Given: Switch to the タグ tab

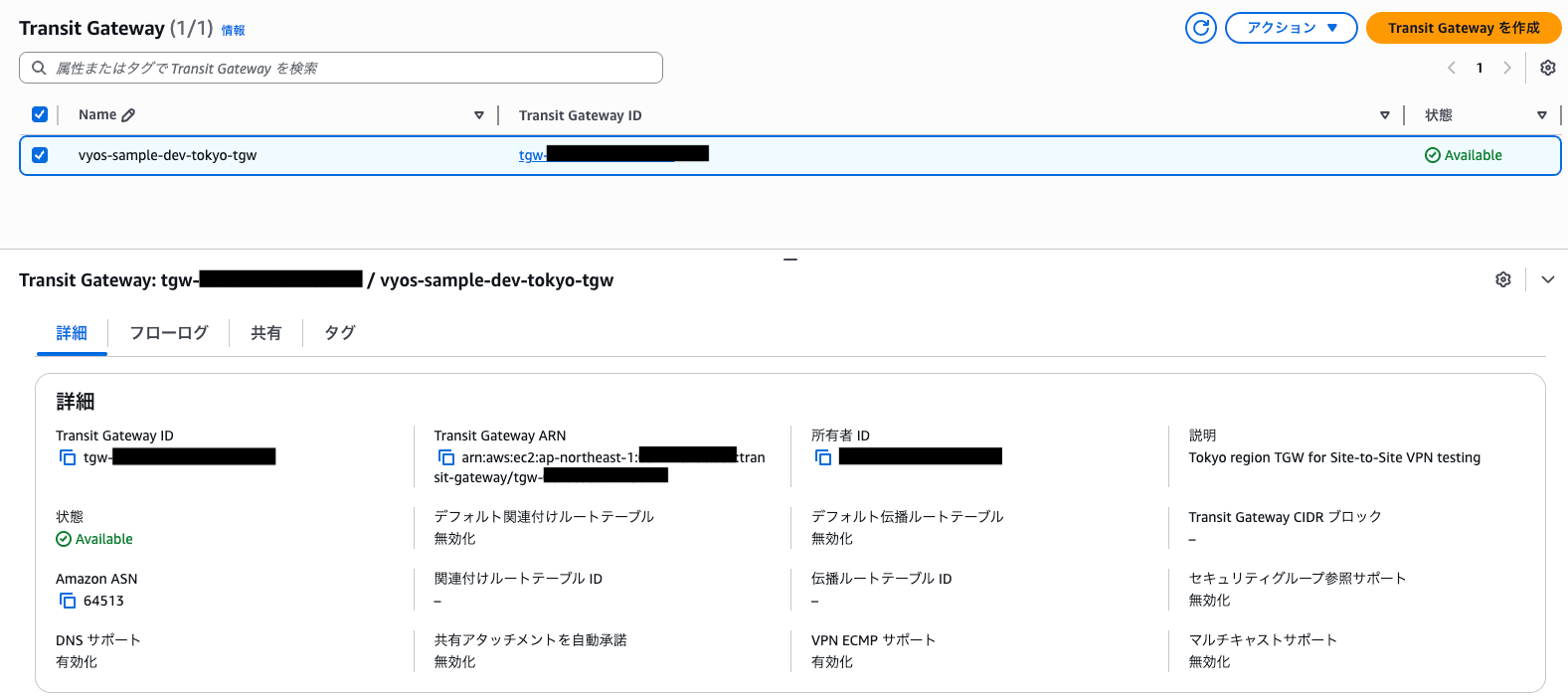Looking at the screenshot, I should 340,333.
